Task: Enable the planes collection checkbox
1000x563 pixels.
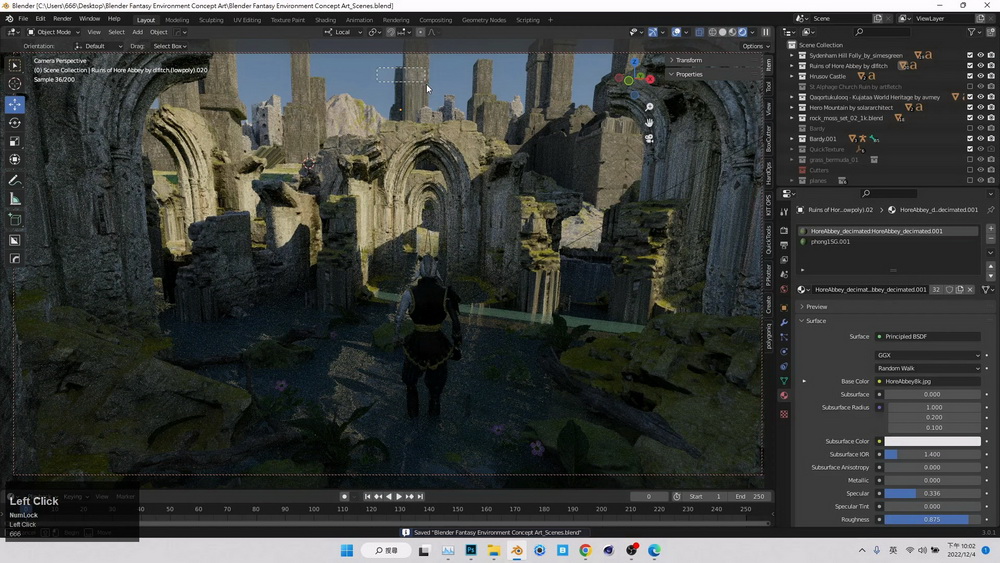Action: [x=970, y=180]
